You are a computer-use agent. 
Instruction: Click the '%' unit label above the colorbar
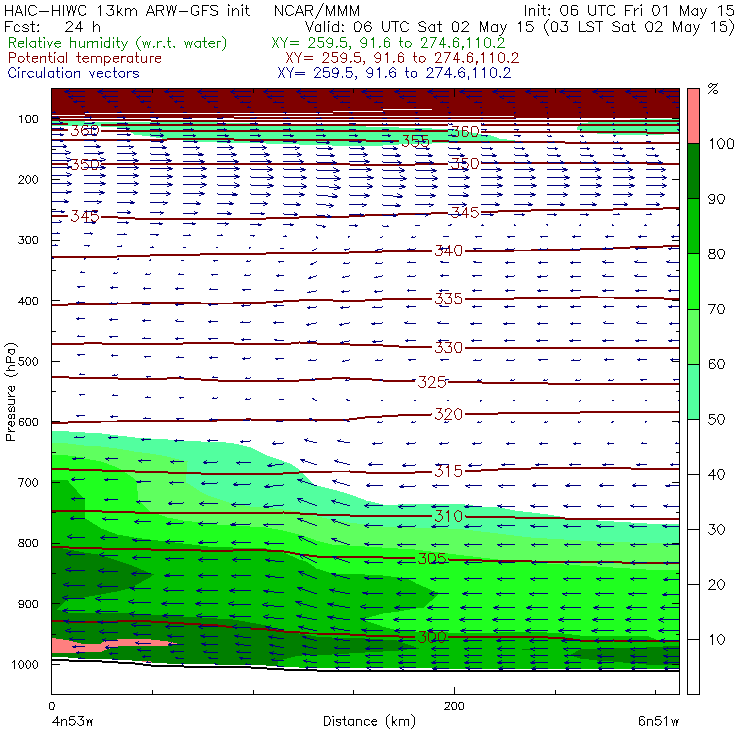(713, 89)
